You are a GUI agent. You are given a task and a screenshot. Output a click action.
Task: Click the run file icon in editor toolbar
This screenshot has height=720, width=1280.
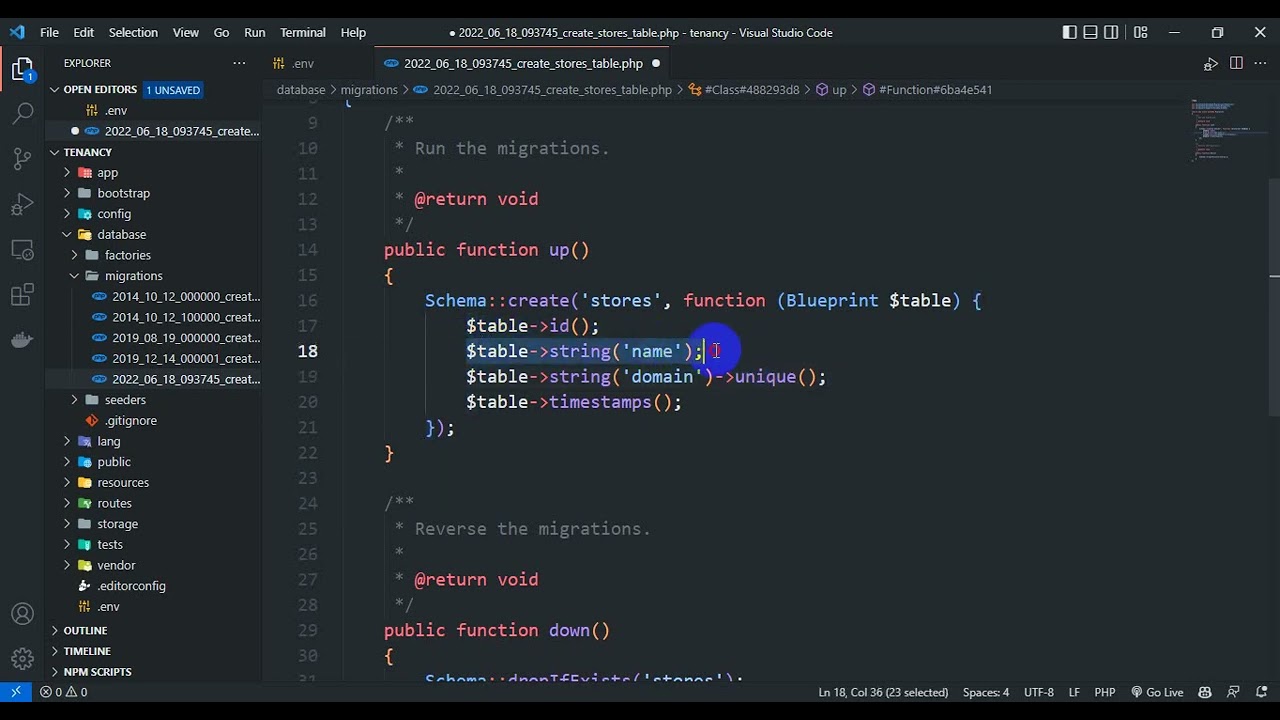point(1211,63)
